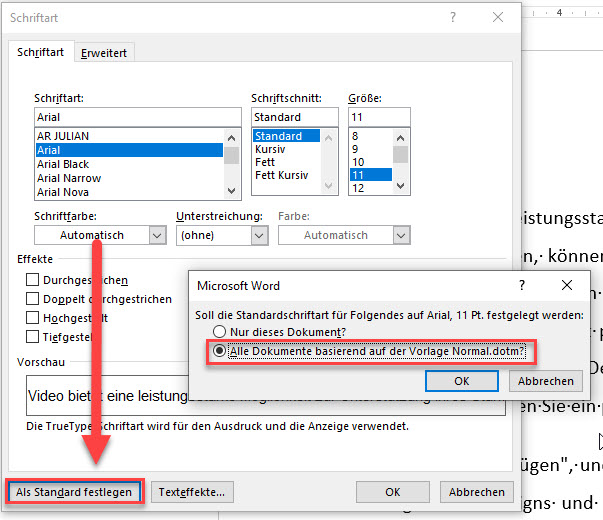Select font size 12
This screenshot has height=520, width=603.
pyautogui.click(x=371, y=188)
